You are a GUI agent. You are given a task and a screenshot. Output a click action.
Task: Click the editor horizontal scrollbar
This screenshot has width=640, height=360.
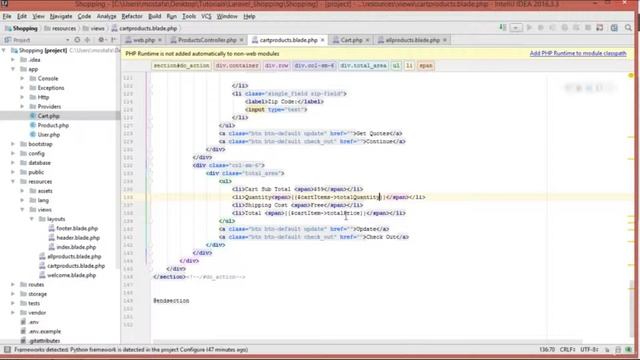367,342
